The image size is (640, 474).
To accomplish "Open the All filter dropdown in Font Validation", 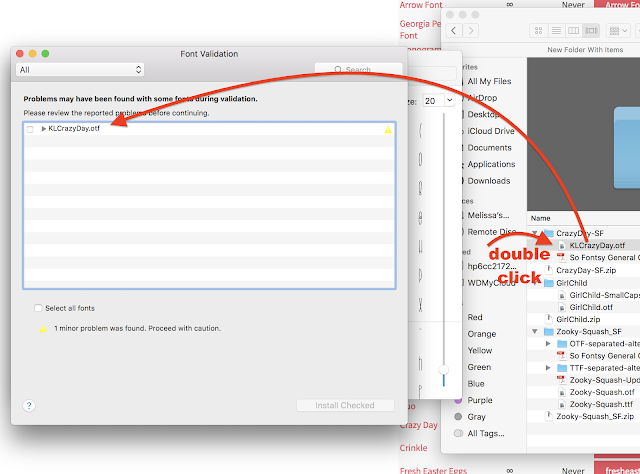I will coord(80,70).
